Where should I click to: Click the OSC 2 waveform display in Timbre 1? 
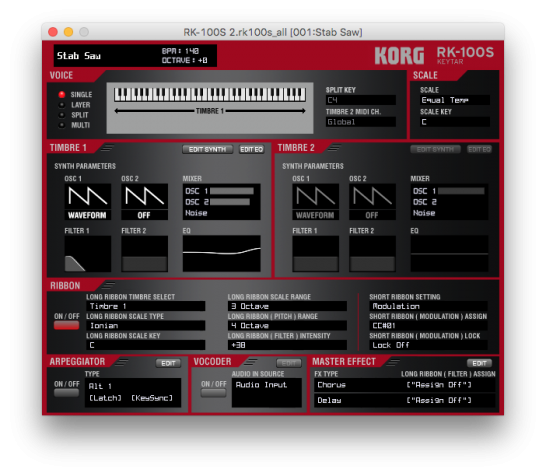(145, 197)
